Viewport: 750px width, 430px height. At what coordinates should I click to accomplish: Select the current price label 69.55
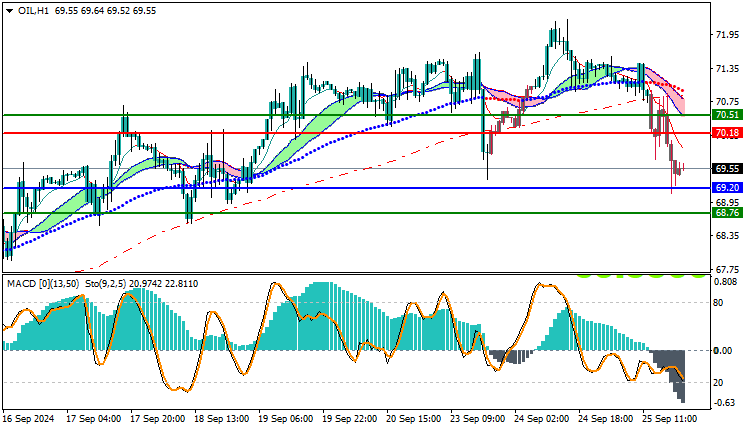pyautogui.click(x=728, y=168)
